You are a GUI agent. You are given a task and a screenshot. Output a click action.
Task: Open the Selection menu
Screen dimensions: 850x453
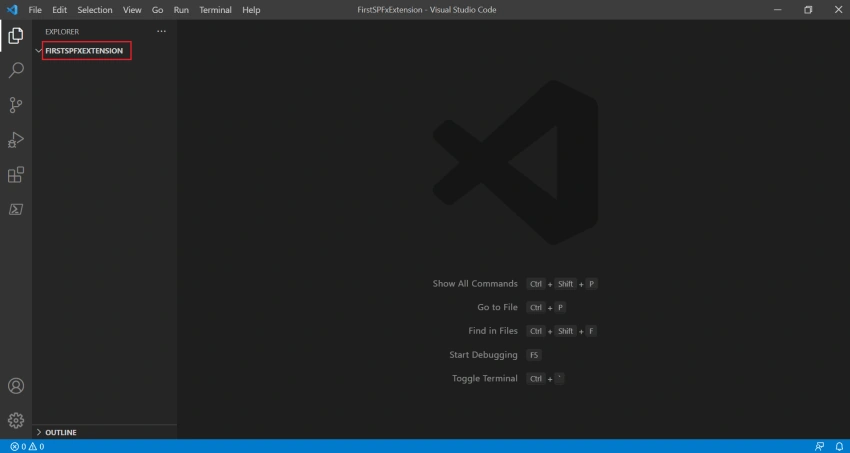click(95, 10)
